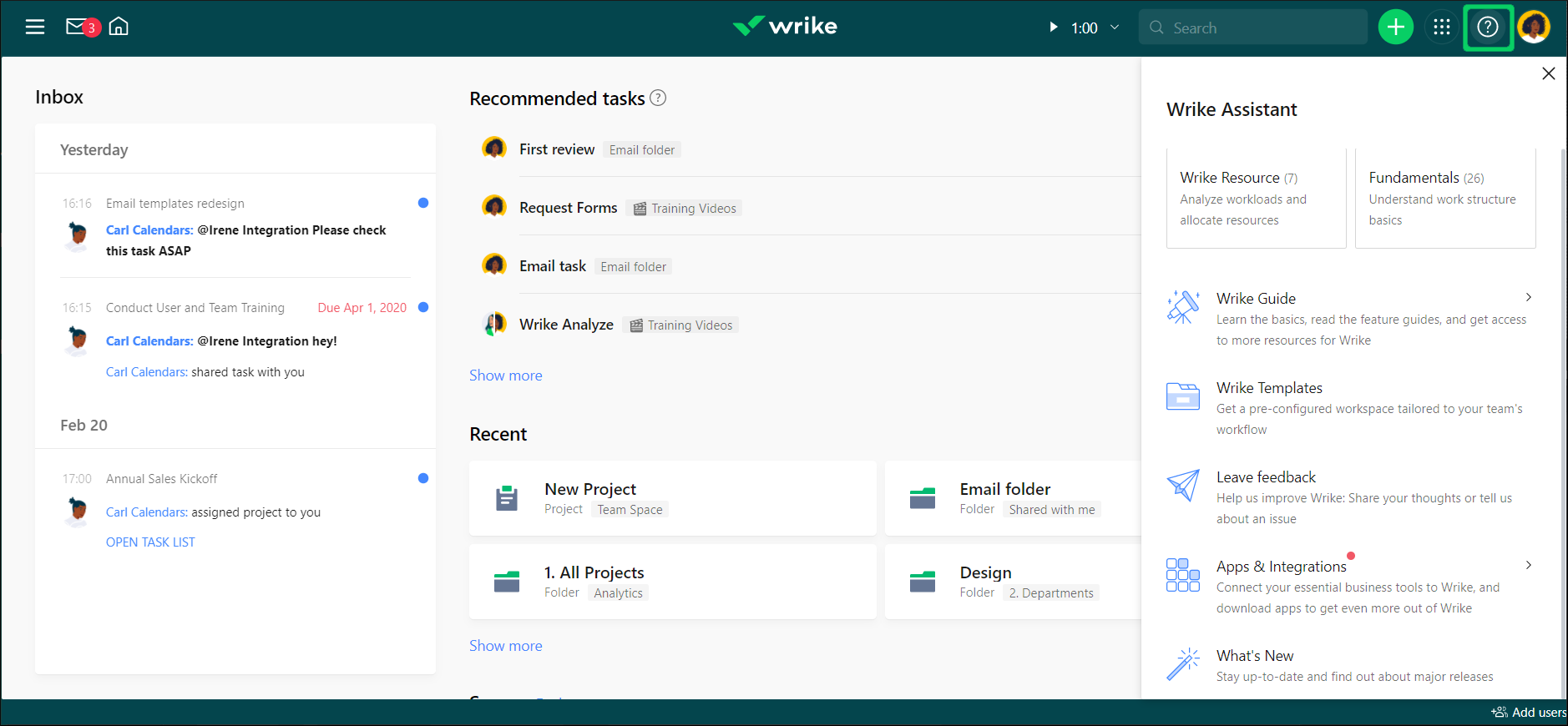
Task: Click the Wrike logo
Action: pos(785,27)
